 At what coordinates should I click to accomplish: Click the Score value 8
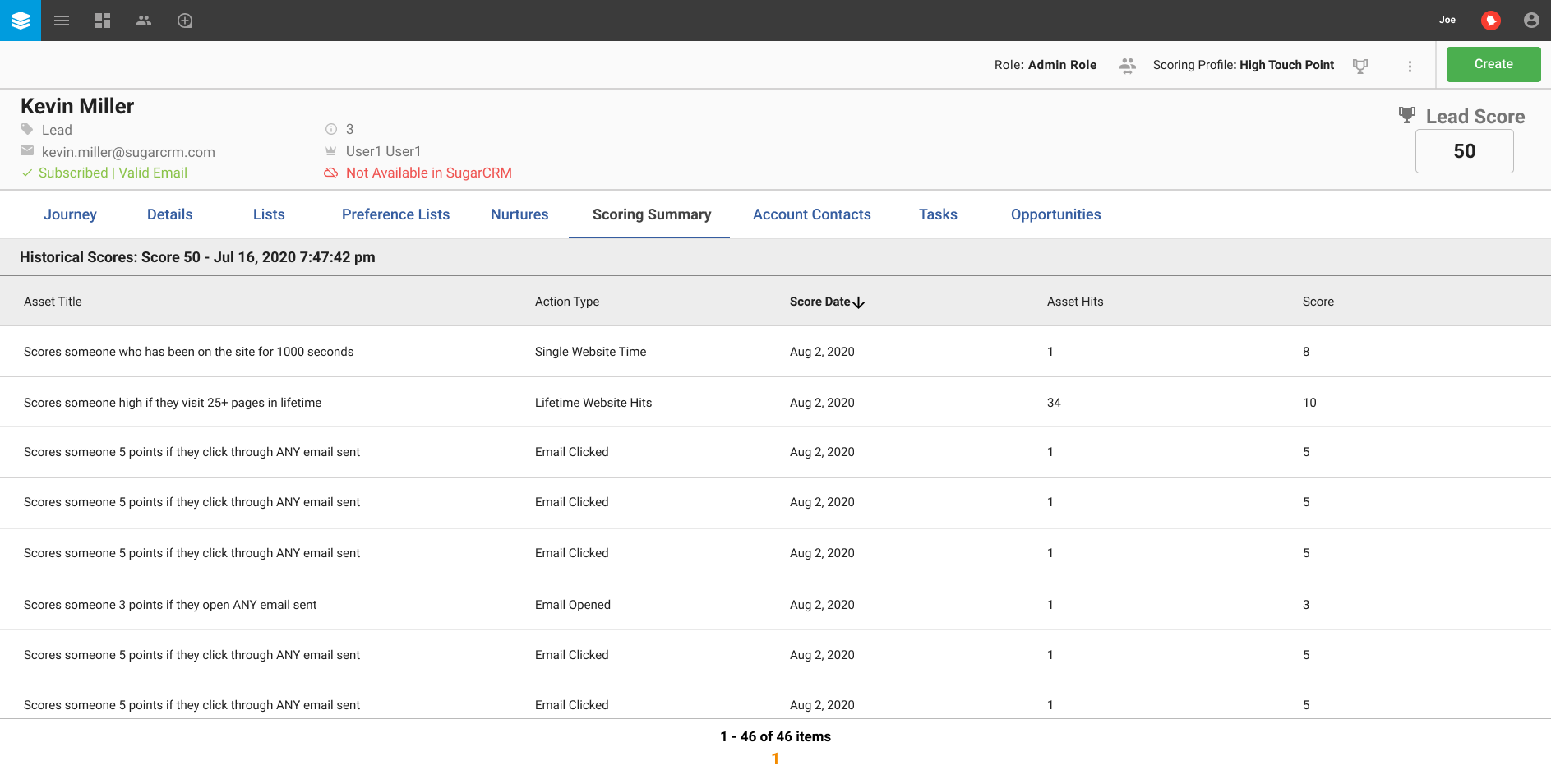tap(1306, 352)
